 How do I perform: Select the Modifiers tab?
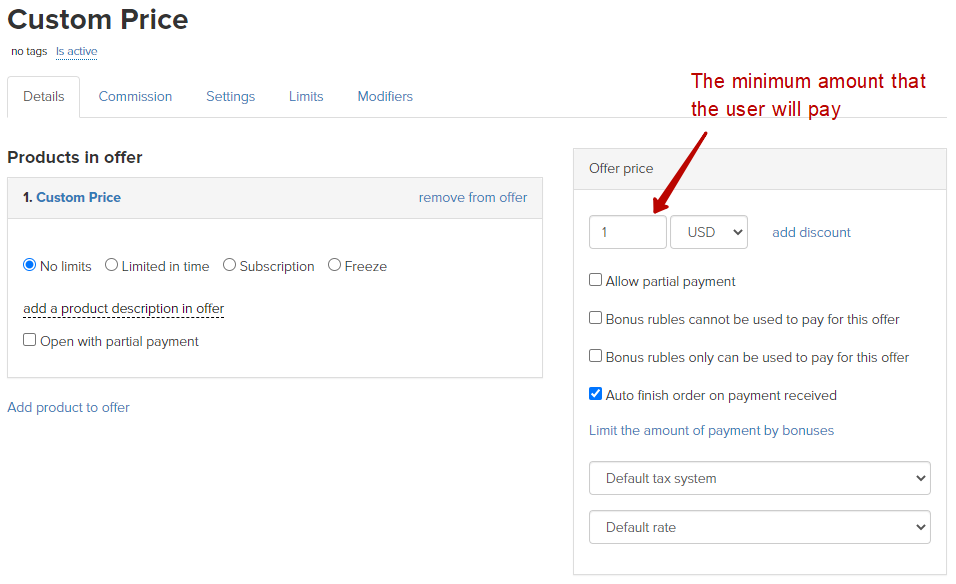pyautogui.click(x=385, y=97)
